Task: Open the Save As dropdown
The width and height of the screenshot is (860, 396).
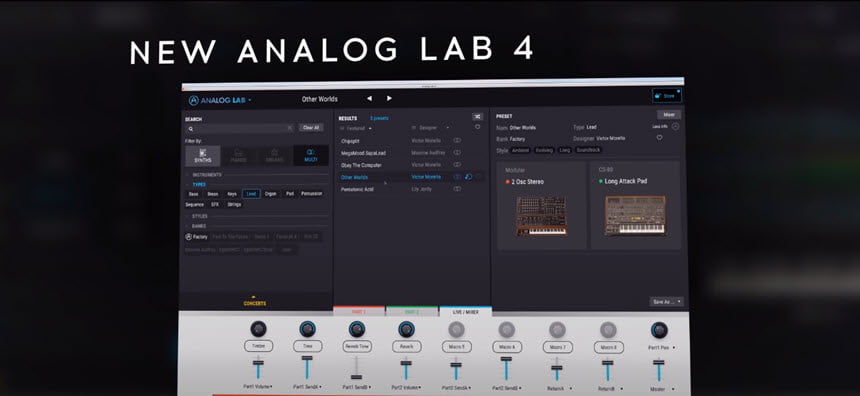Action: pyautogui.click(x=666, y=302)
